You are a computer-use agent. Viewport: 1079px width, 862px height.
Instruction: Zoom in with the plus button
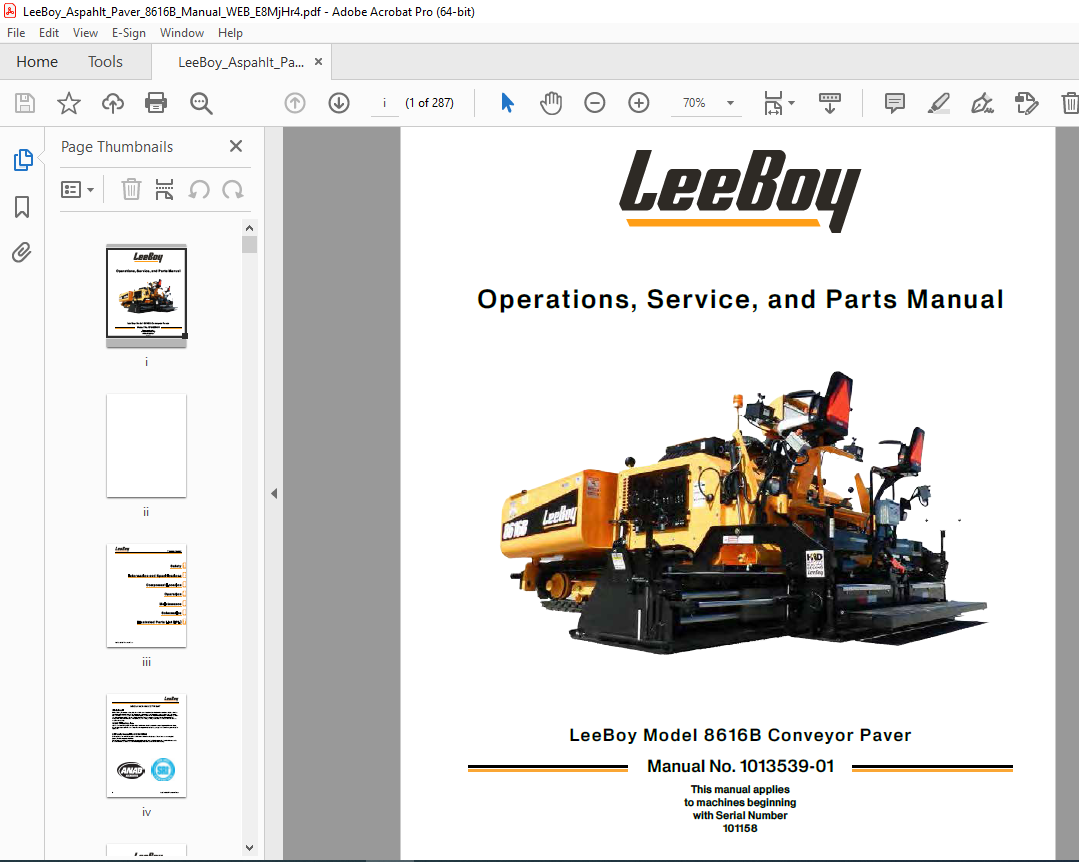click(639, 103)
